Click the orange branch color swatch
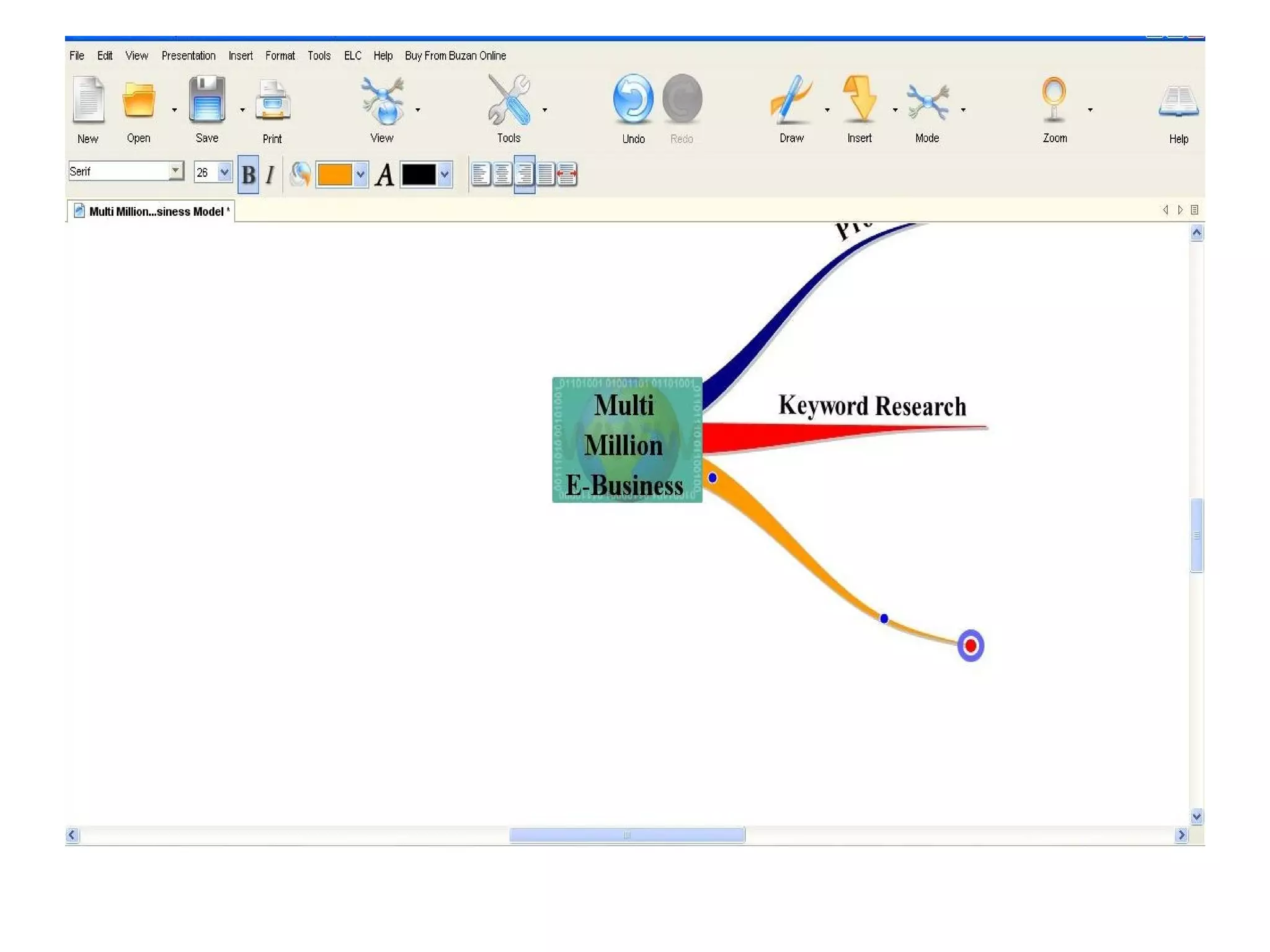Viewport: 1270px width, 952px height. pos(334,175)
